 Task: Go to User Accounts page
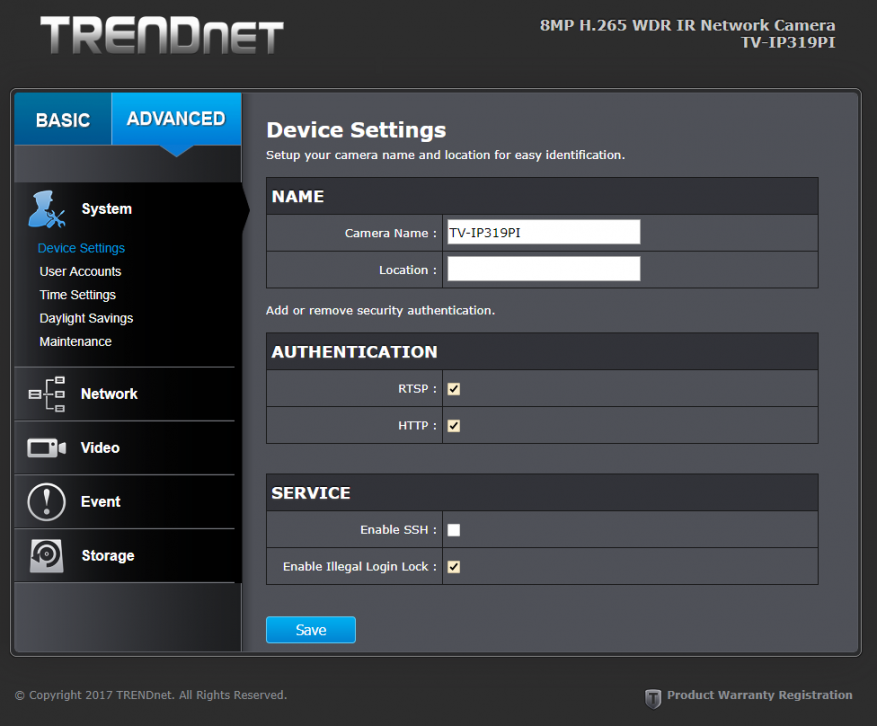pyautogui.click(x=81, y=272)
